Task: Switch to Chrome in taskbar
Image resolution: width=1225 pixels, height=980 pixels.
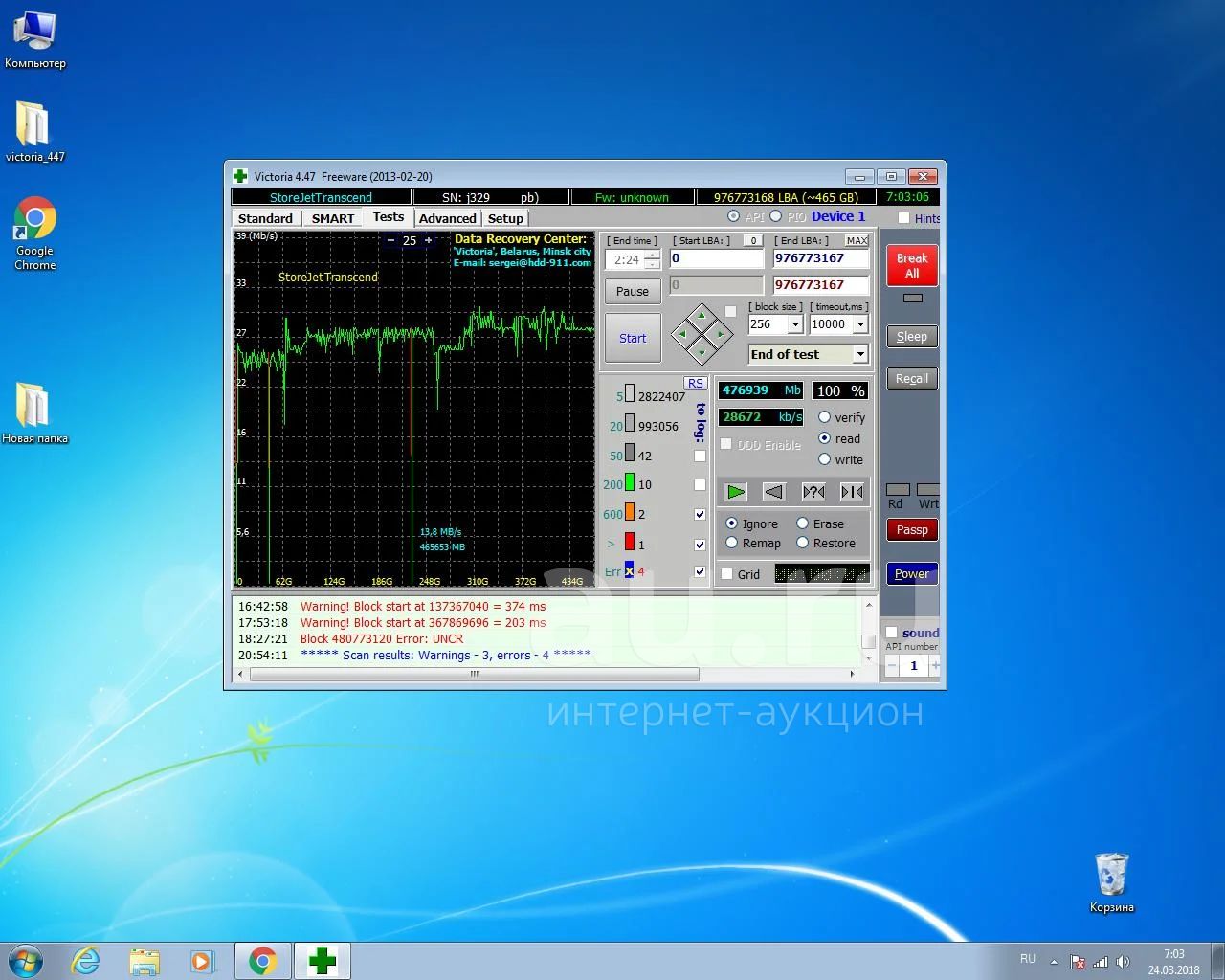Action: [263, 961]
